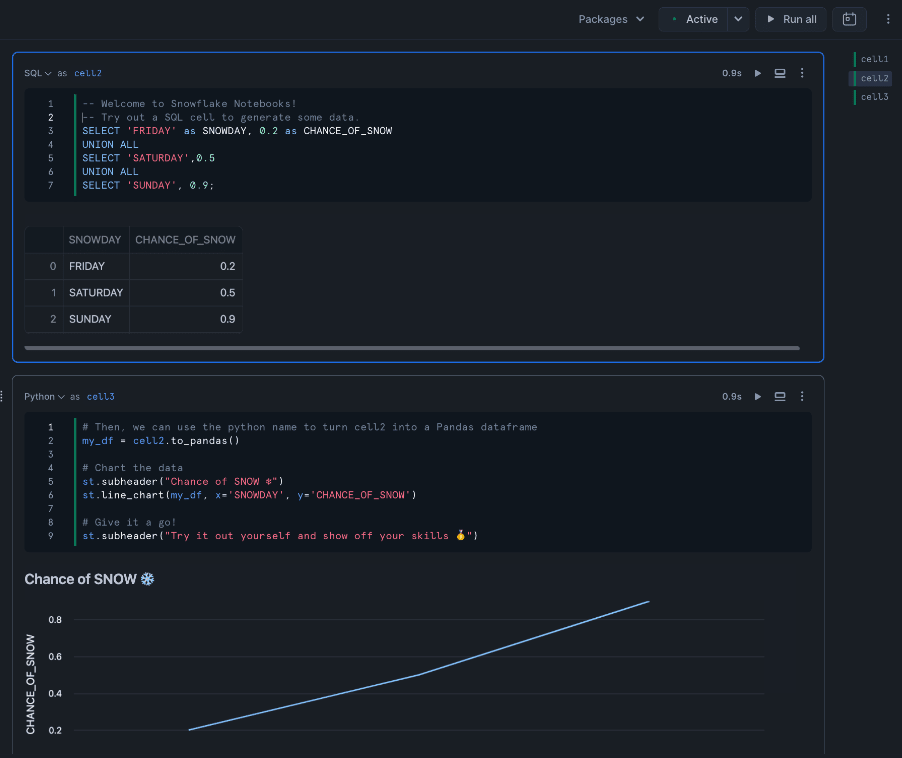Open the notebook schedule calendar icon
Viewport: 902px width, 758px height.
(x=849, y=19)
